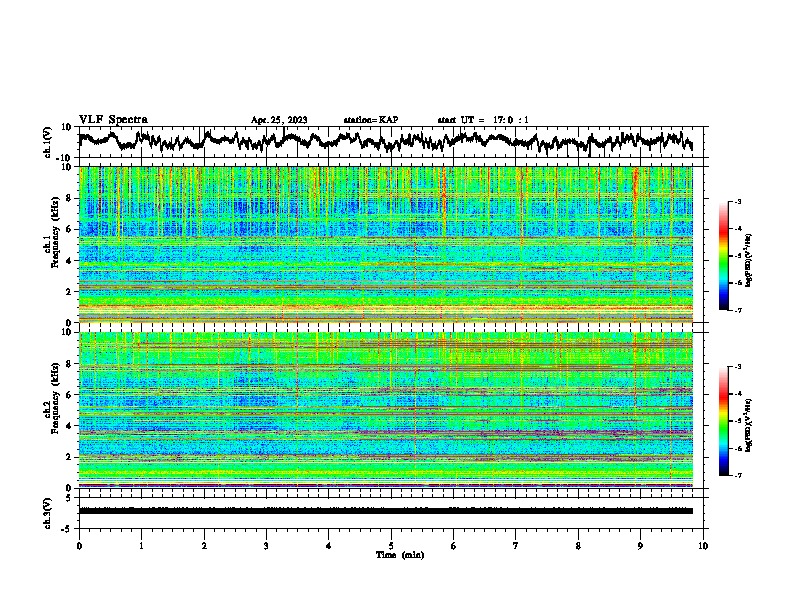The height and width of the screenshot is (612, 792).
Task: Click time axis tick label '0'
Action: coord(79,546)
